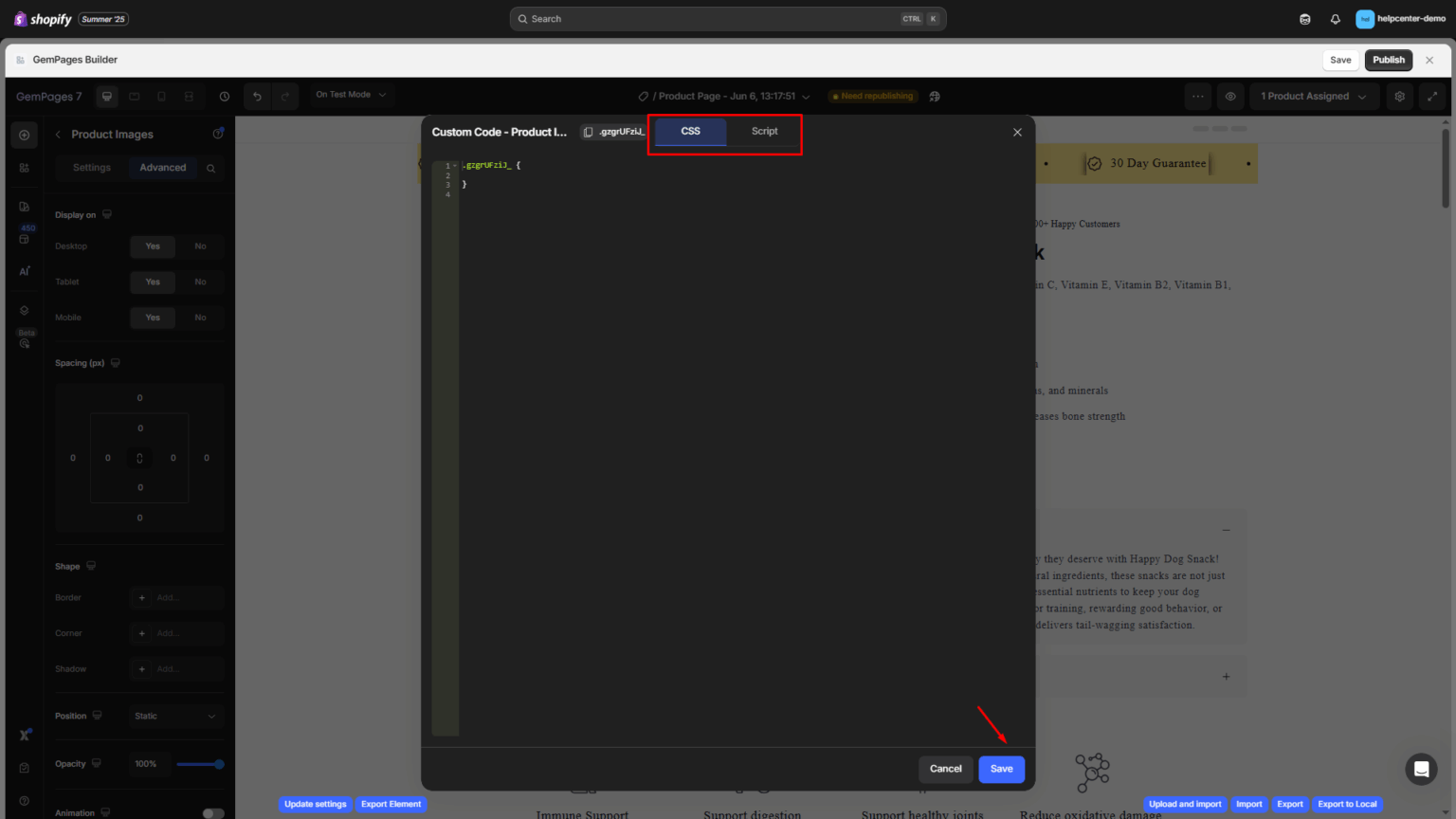Save the custom code in the dialog
The image size is (1456, 819).
click(1001, 769)
